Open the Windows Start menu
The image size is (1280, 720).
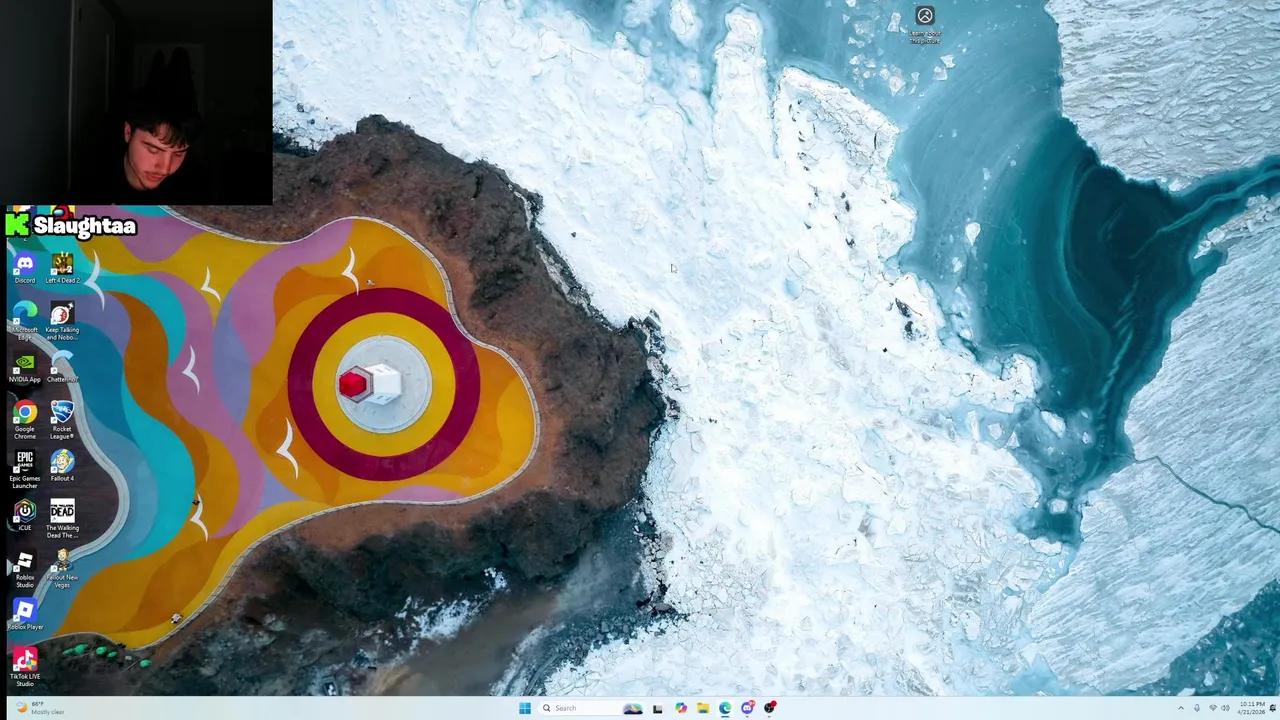pyautogui.click(x=524, y=708)
